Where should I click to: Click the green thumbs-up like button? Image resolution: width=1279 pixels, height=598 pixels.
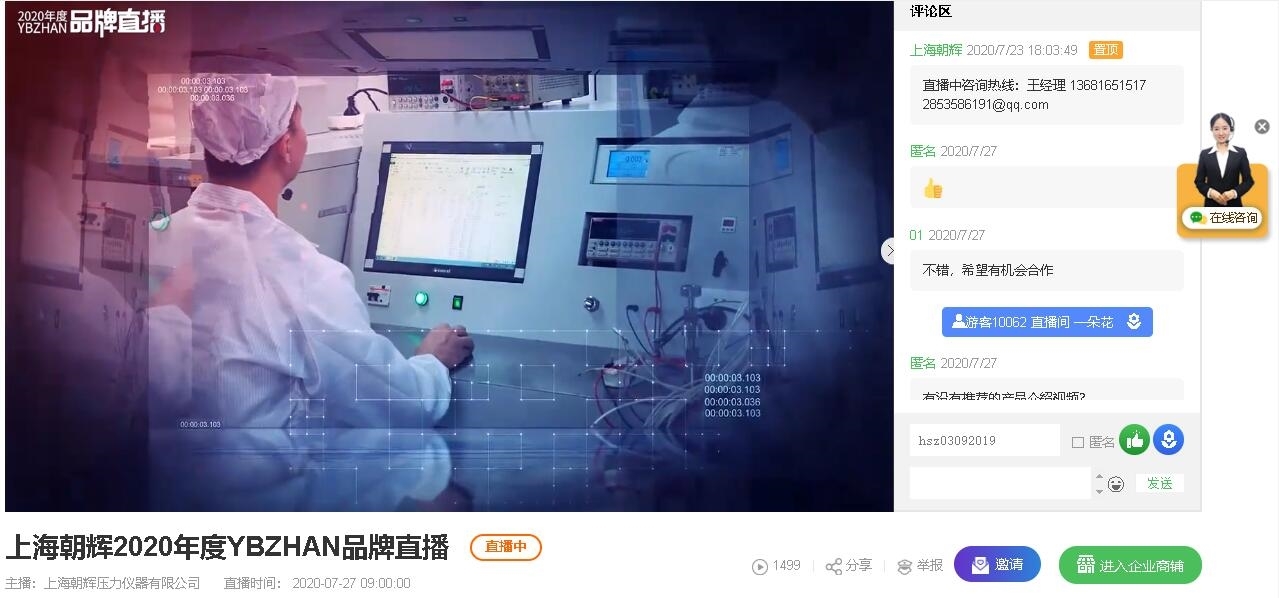(x=1134, y=440)
